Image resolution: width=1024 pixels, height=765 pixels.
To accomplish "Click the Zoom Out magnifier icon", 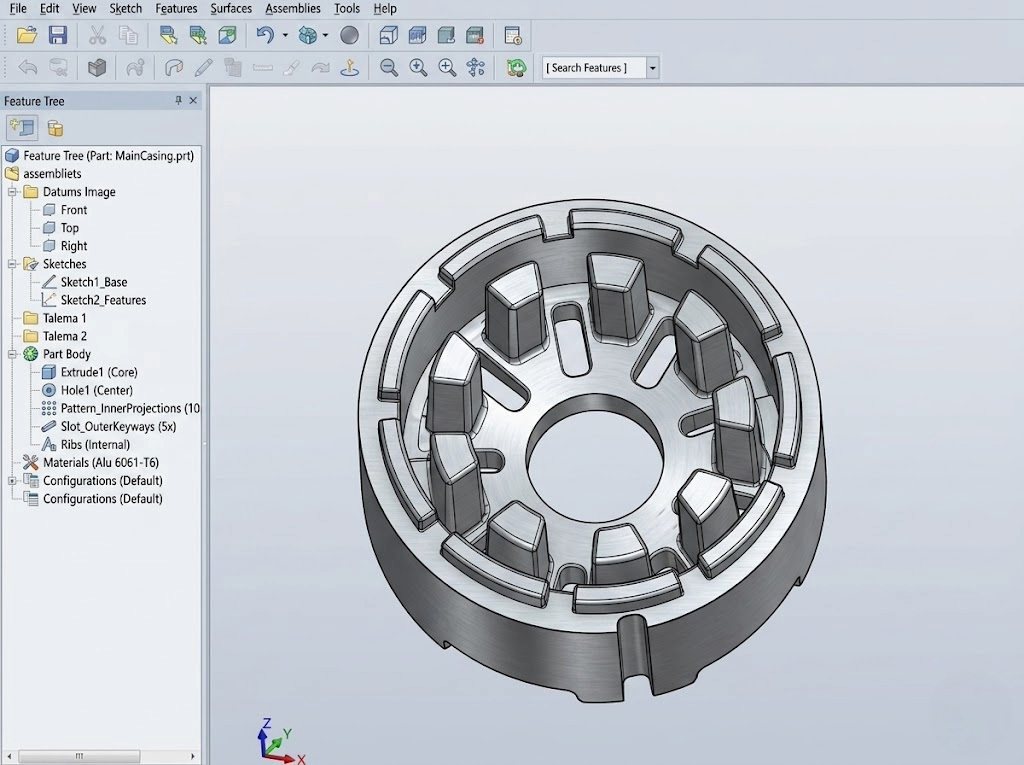I will (389, 68).
